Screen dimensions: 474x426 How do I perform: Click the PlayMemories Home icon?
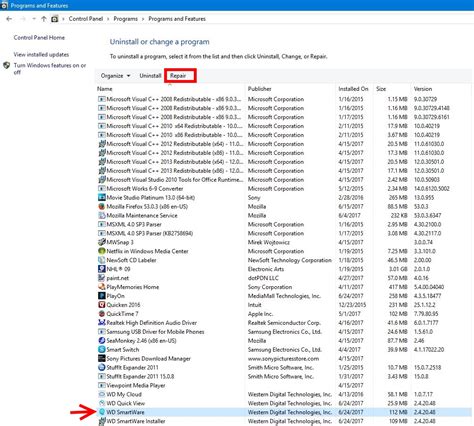102,287
